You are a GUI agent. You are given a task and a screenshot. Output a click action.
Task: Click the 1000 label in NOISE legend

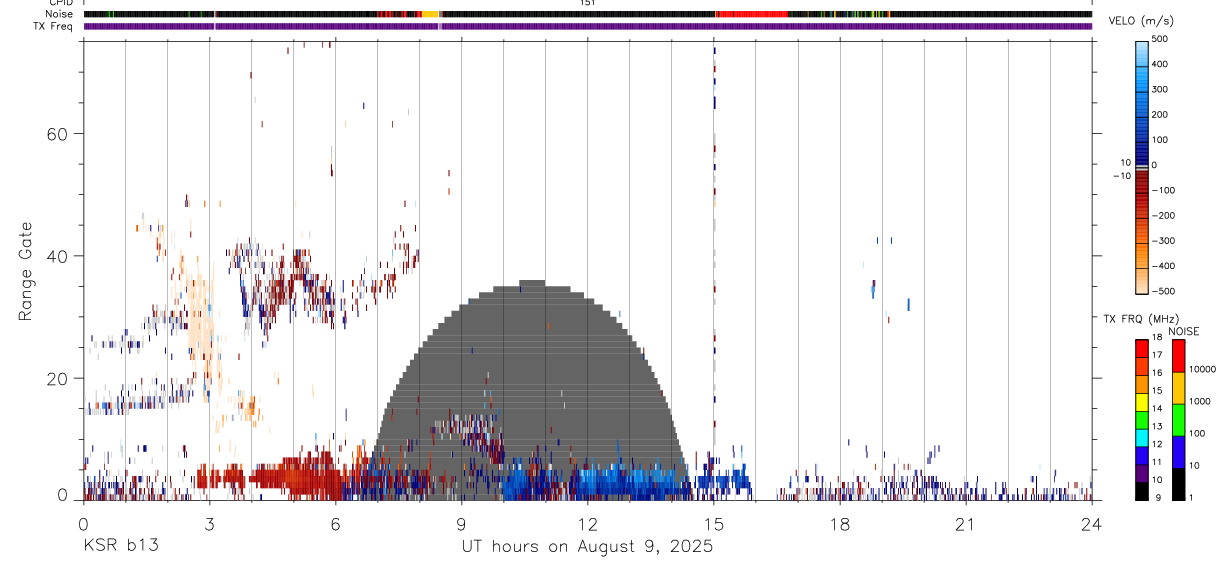(1201, 402)
